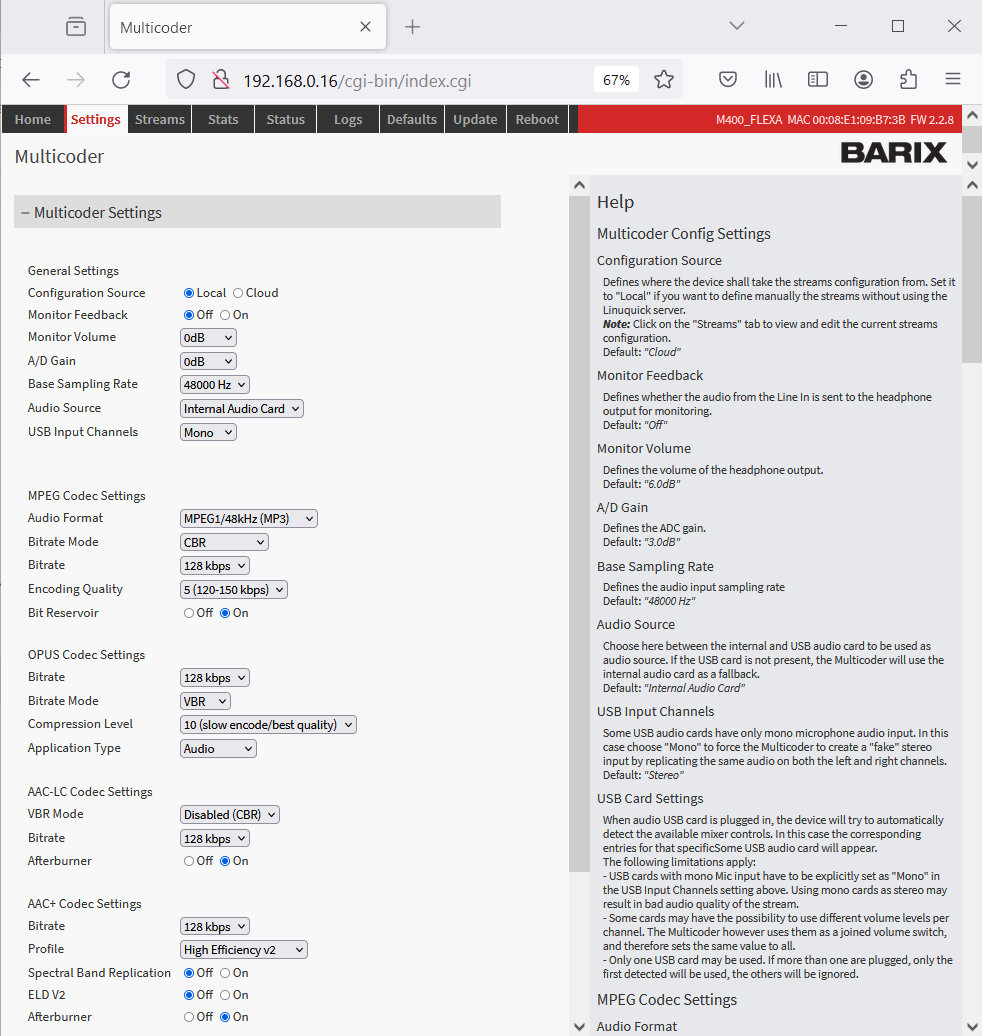Go back using the browser back arrow
Viewport: 983px width, 1036px height.
click(x=31, y=80)
